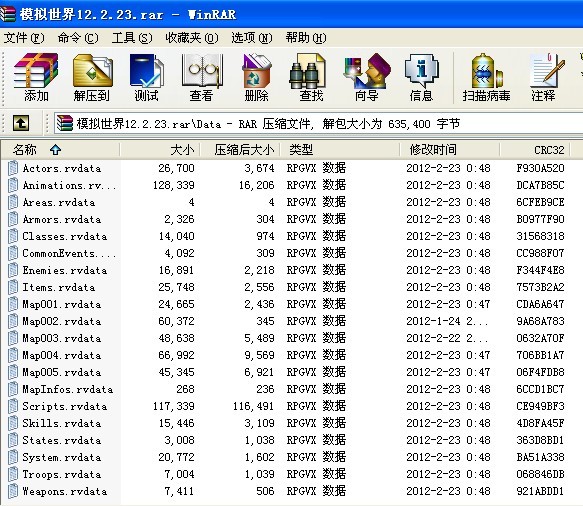Run the 测试 (Test) archive tool
The height and width of the screenshot is (506, 583).
pyautogui.click(x=146, y=77)
